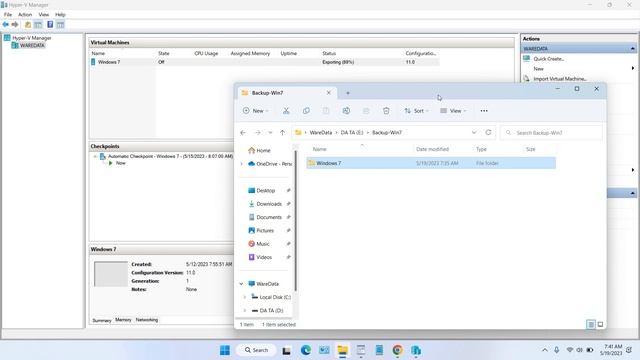Click the Copy icon in File Explorer
Screen dimensions: 640x360
[306, 111]
